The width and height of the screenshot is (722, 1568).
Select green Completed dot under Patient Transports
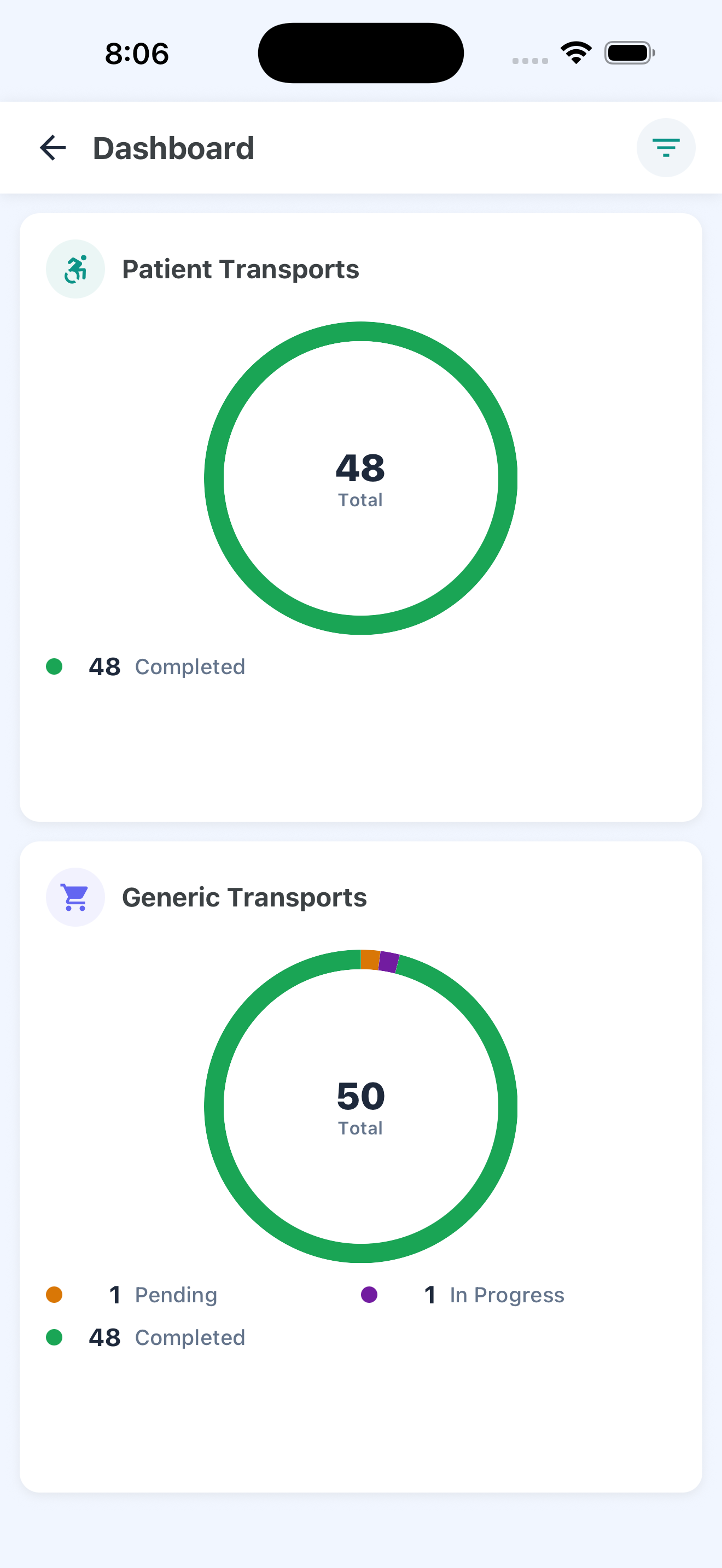(54, 666)
